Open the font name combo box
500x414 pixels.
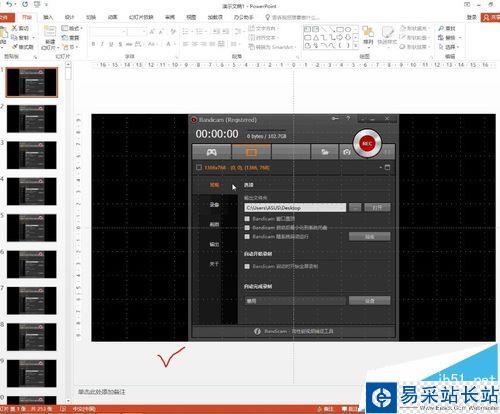[109, 32]
